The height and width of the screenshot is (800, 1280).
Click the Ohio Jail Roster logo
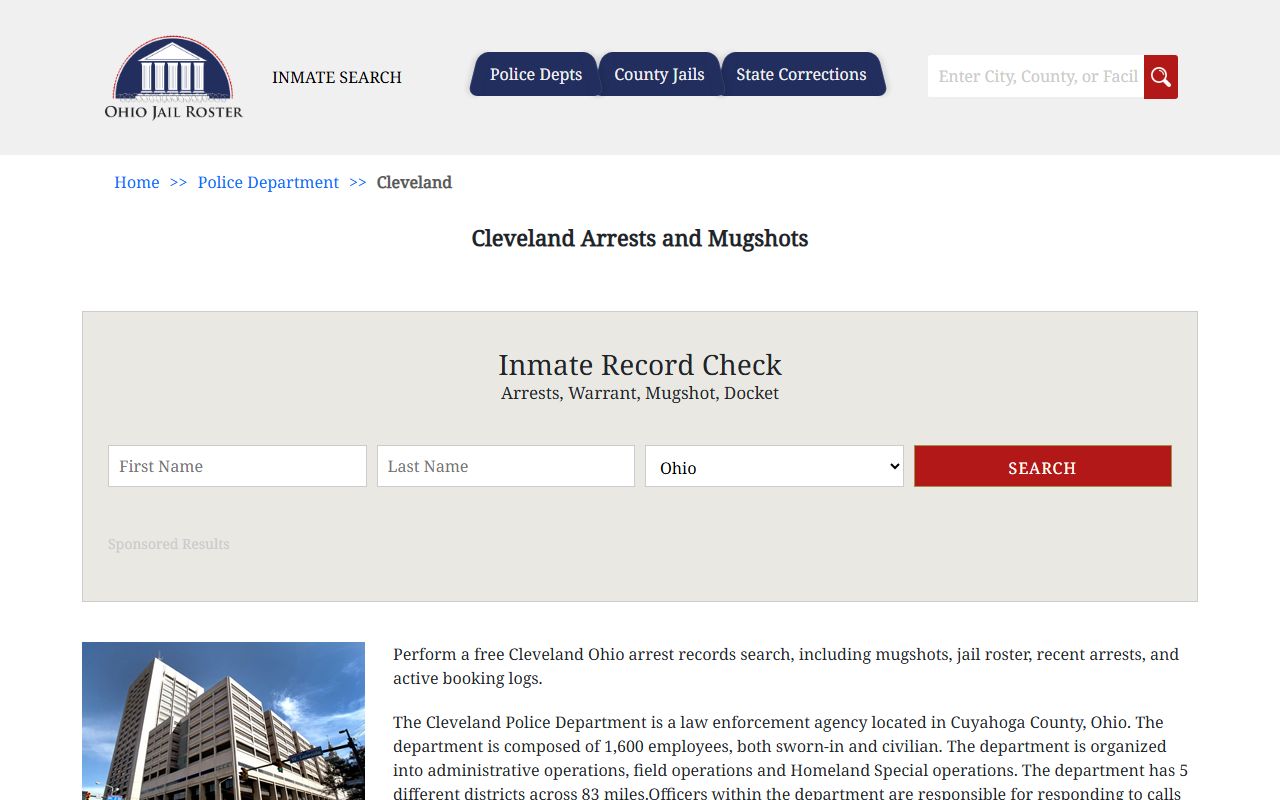(x=174, y=78)
